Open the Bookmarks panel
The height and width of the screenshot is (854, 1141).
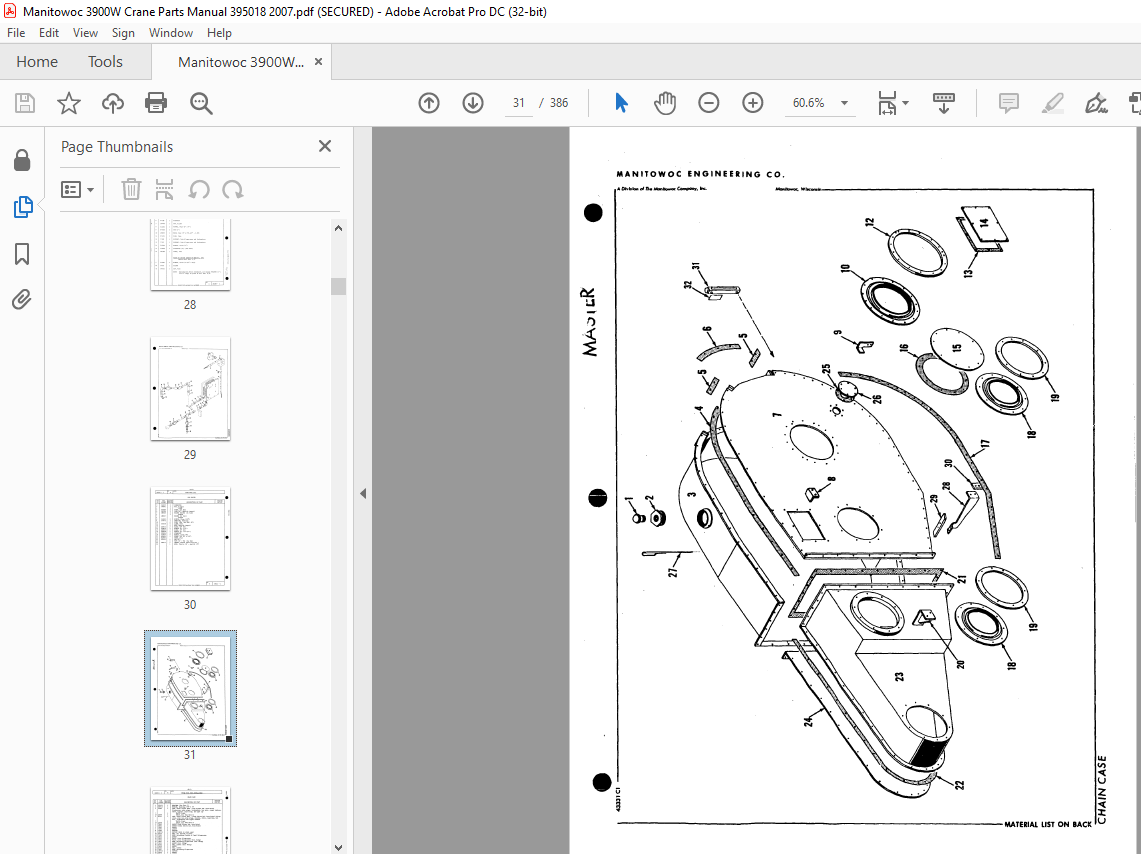(x=22, y=254)
